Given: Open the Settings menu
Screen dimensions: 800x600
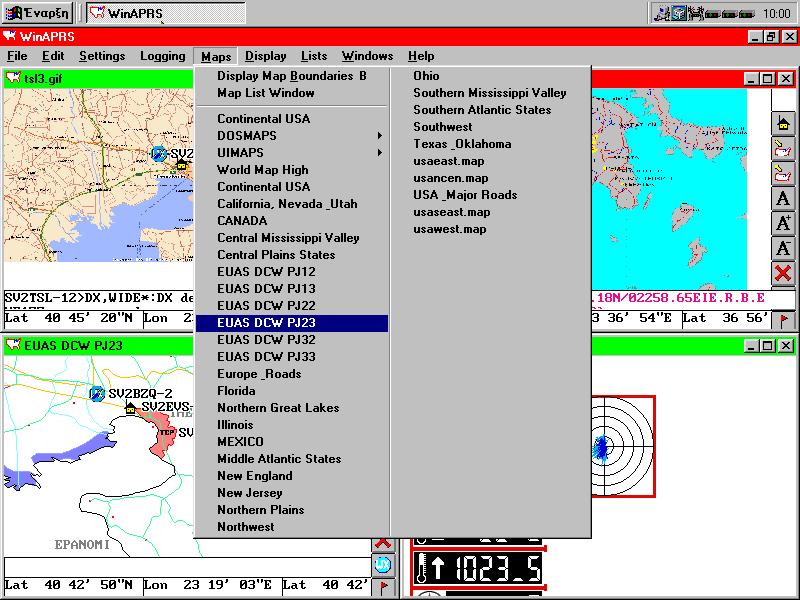Looking at the screenshot, I should (x=102, y=56).
